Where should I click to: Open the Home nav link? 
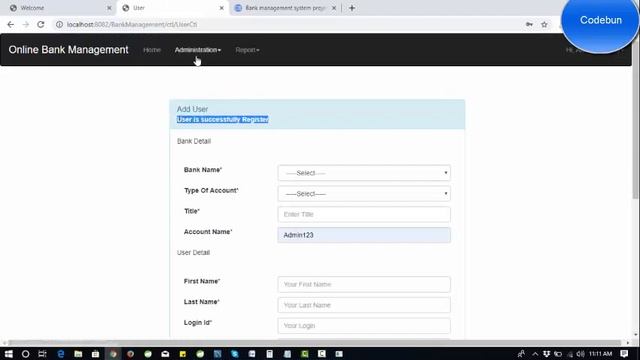tap(152, 50)
